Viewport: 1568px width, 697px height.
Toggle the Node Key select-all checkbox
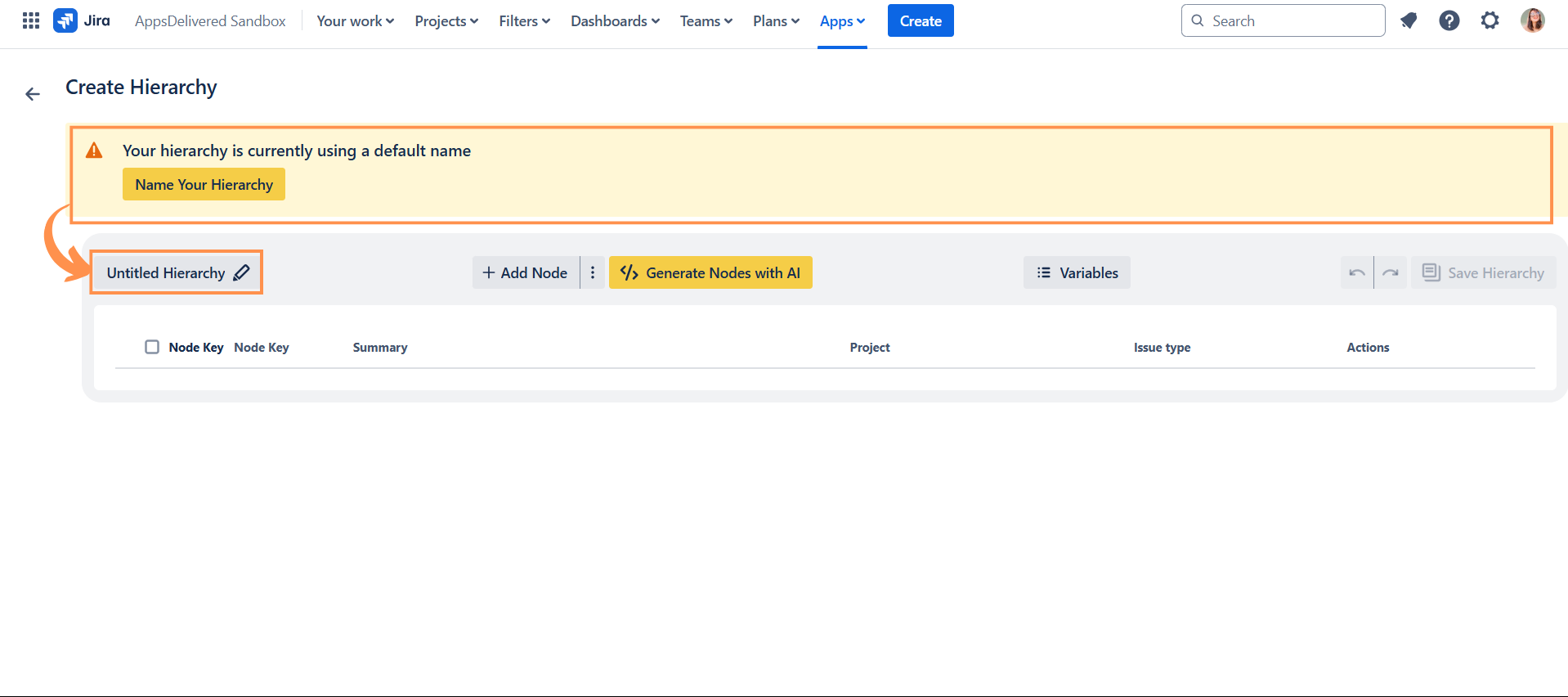click(x=152, y=347)
